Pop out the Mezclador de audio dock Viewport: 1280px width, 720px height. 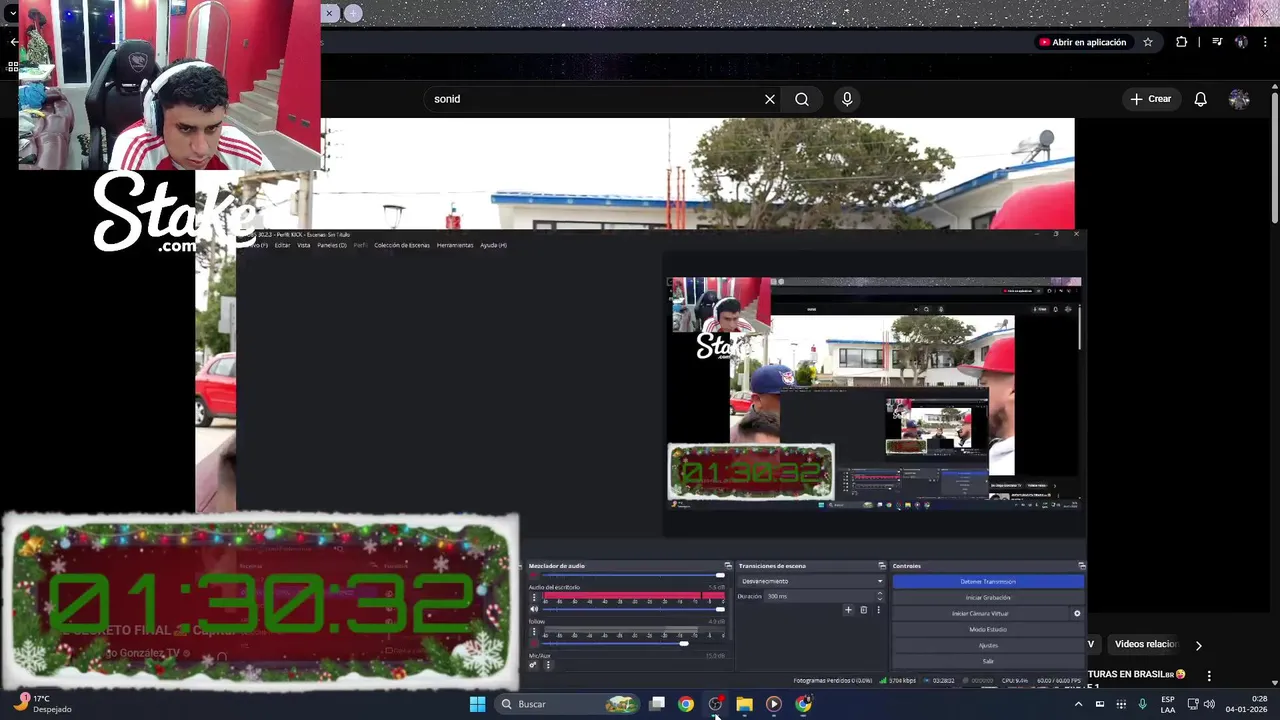[728, 566]
